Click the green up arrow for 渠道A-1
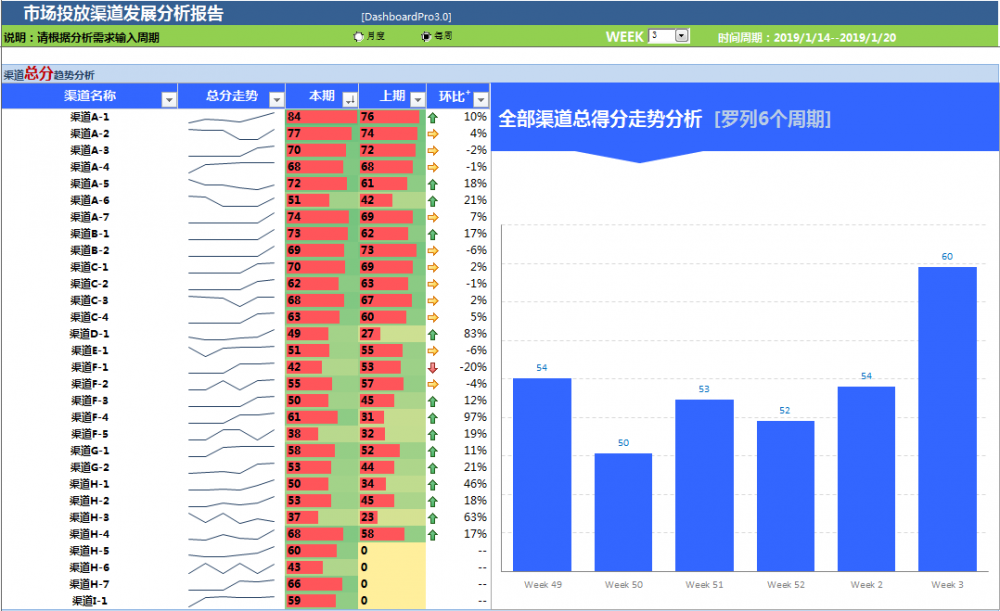Screen dimensions: 1000x611 (x=433, y=117)
